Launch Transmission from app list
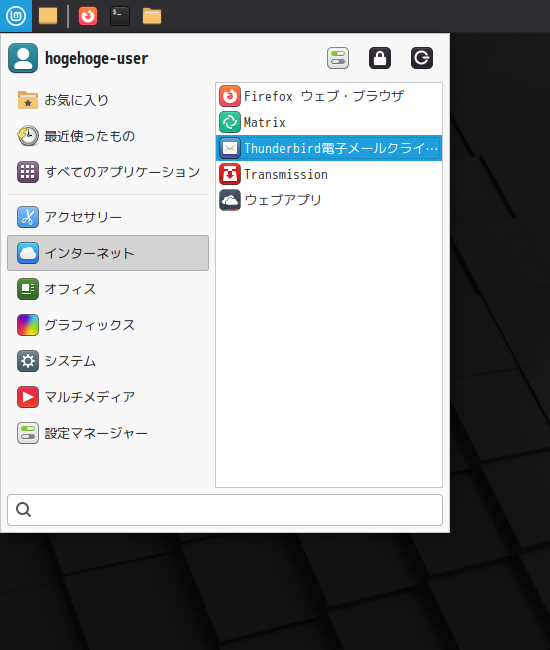 click(x=329, y=174)
